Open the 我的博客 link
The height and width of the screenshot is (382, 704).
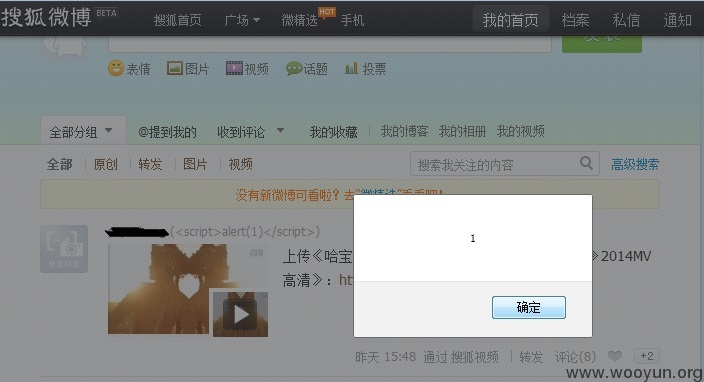(404, 132)
